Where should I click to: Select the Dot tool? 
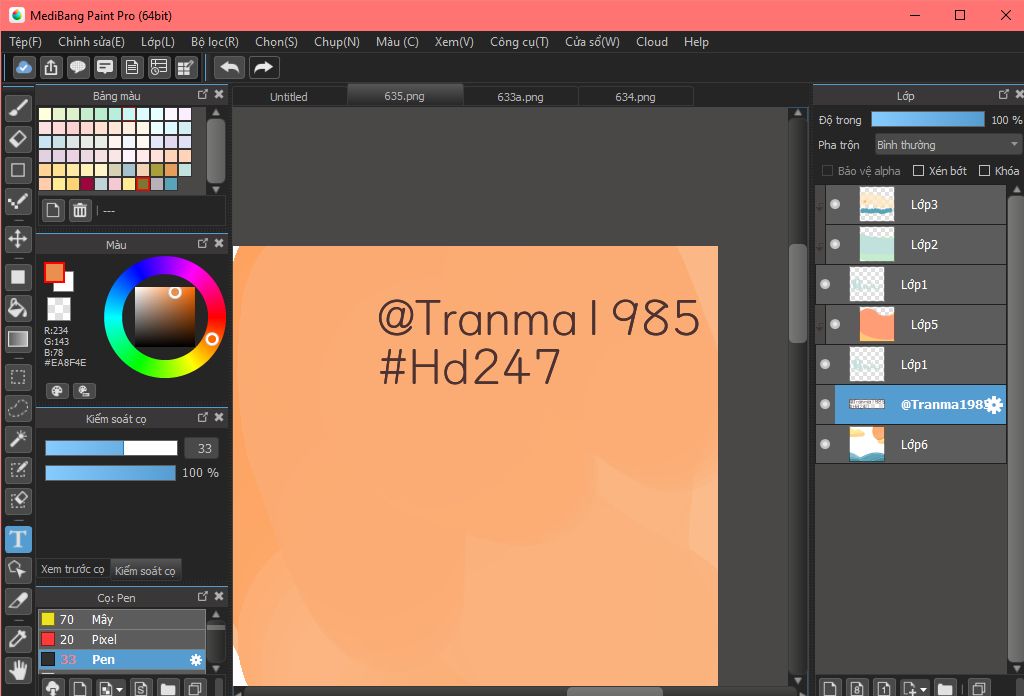click(18, 202)
